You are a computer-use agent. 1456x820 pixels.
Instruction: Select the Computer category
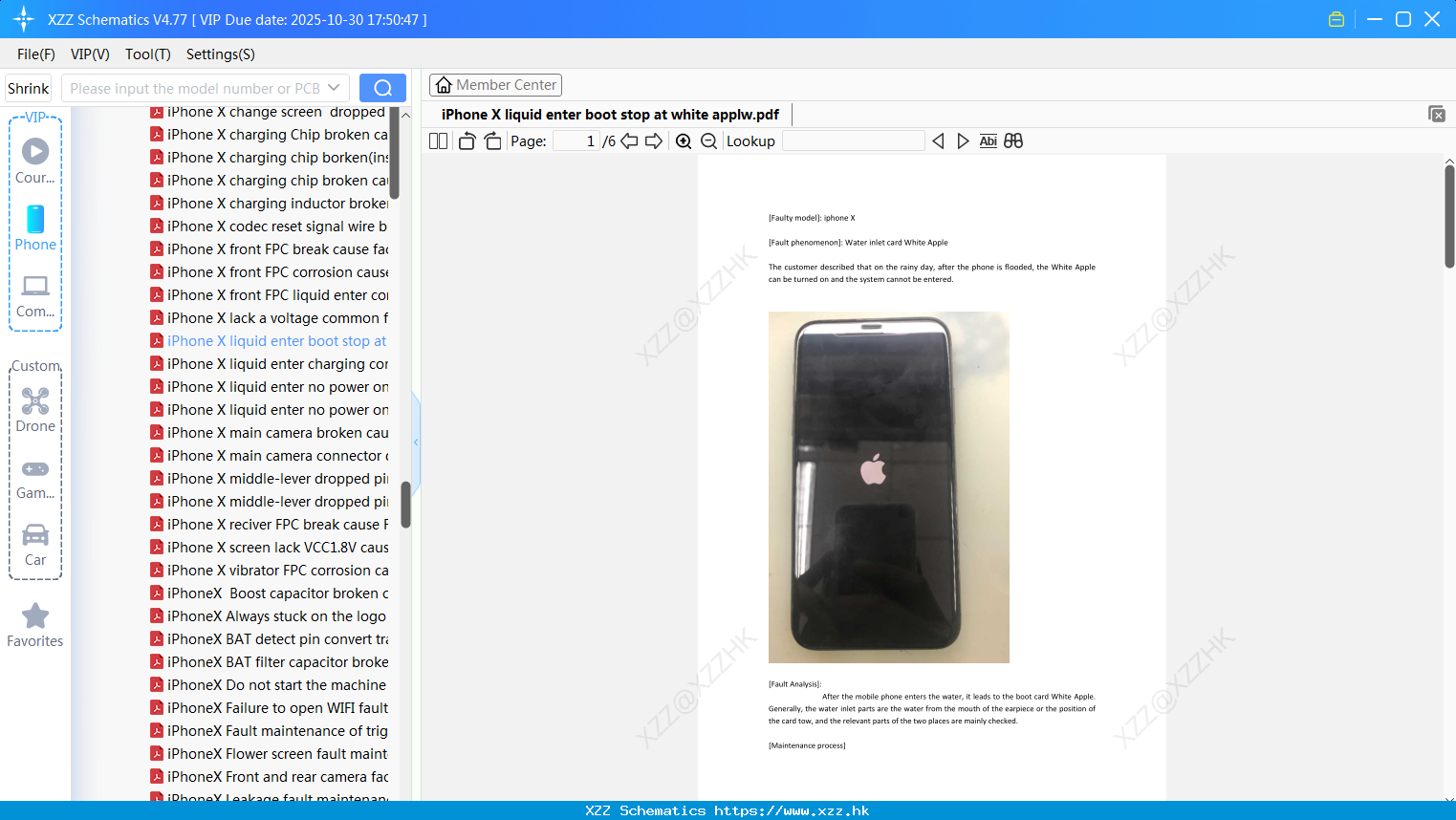tap(35, 296)
